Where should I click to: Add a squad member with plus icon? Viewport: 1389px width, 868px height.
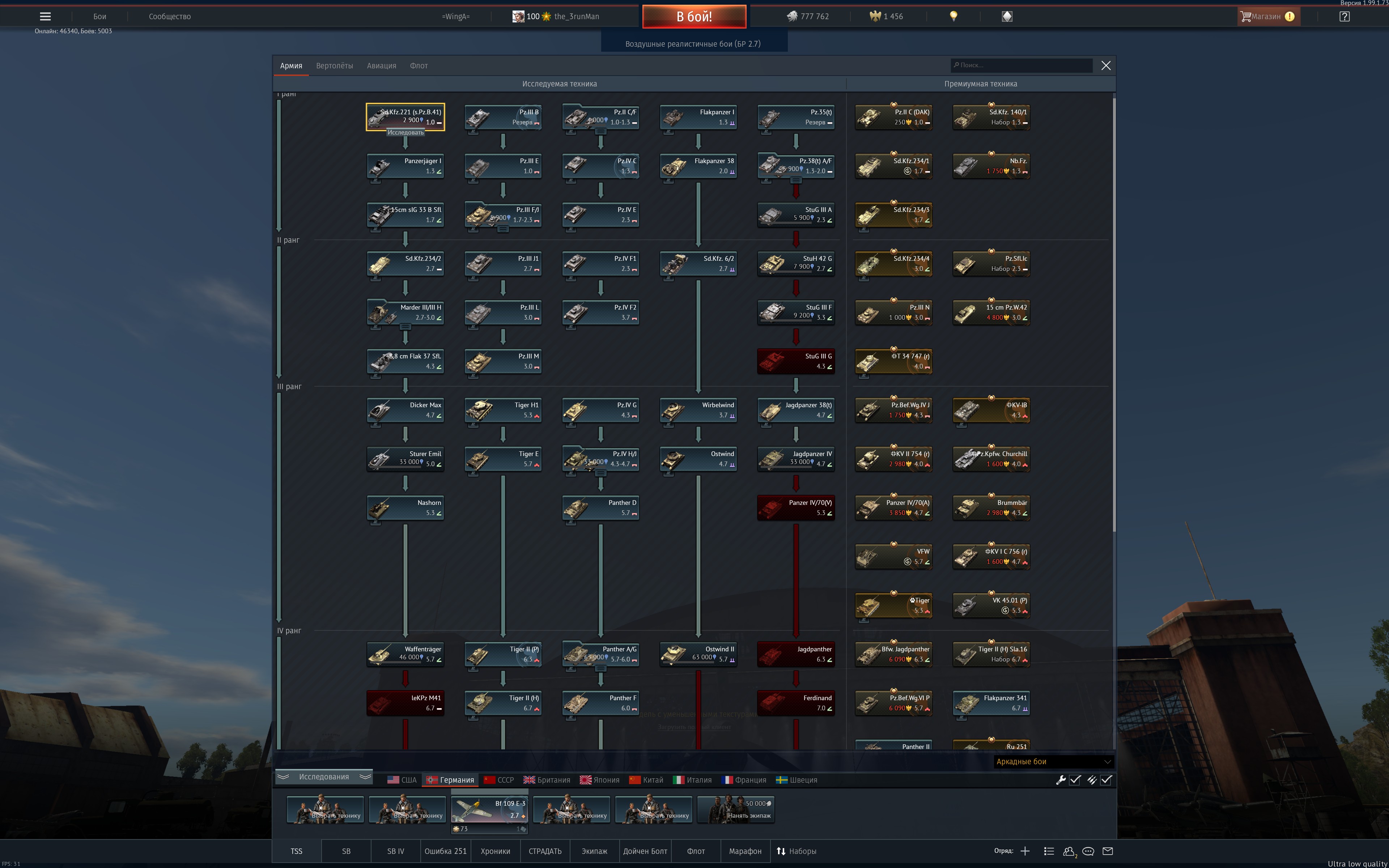pyautogui.click(x=1025, y=851)
